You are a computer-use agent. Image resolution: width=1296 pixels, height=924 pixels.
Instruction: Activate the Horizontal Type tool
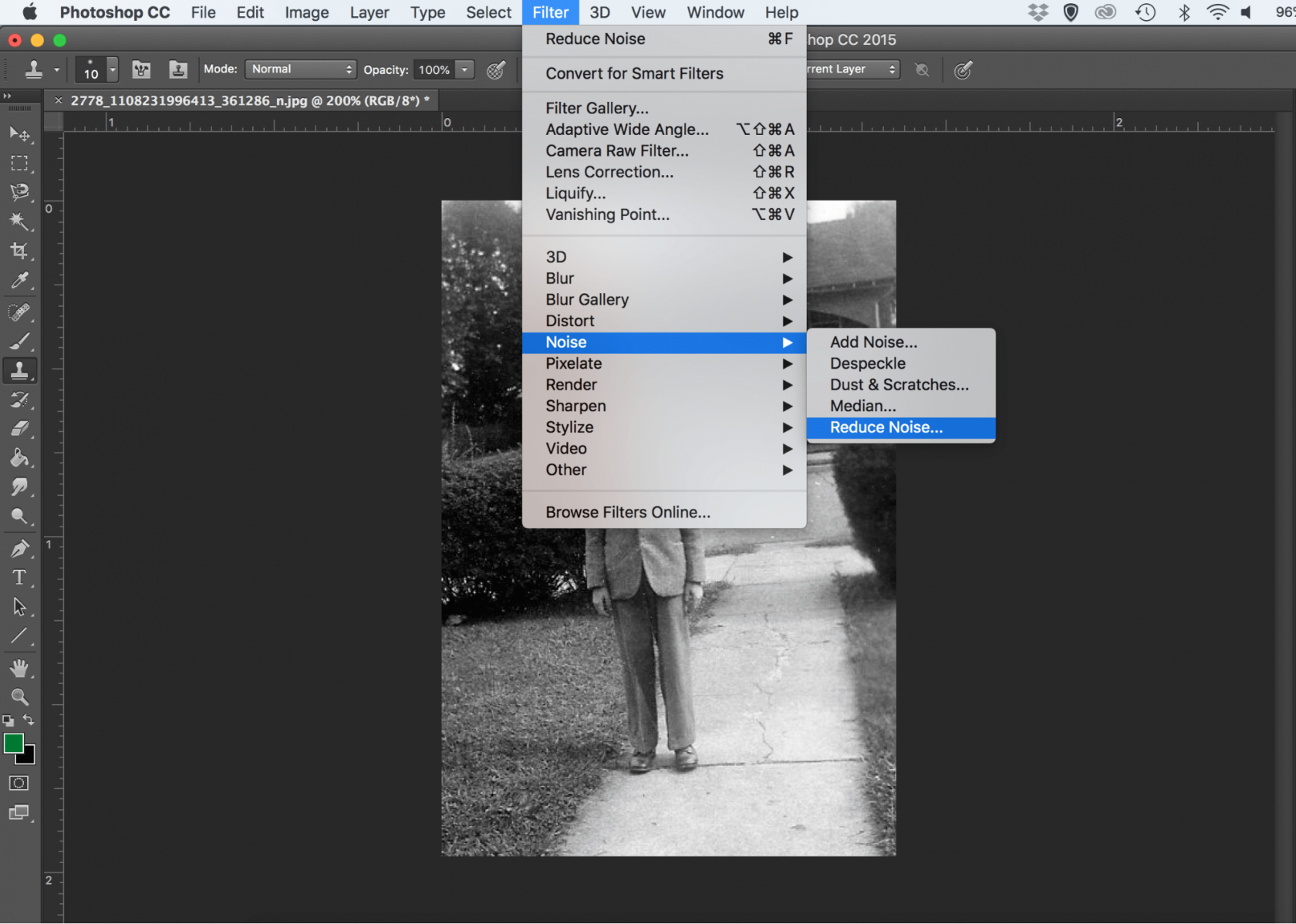click(x=20, y=577)
